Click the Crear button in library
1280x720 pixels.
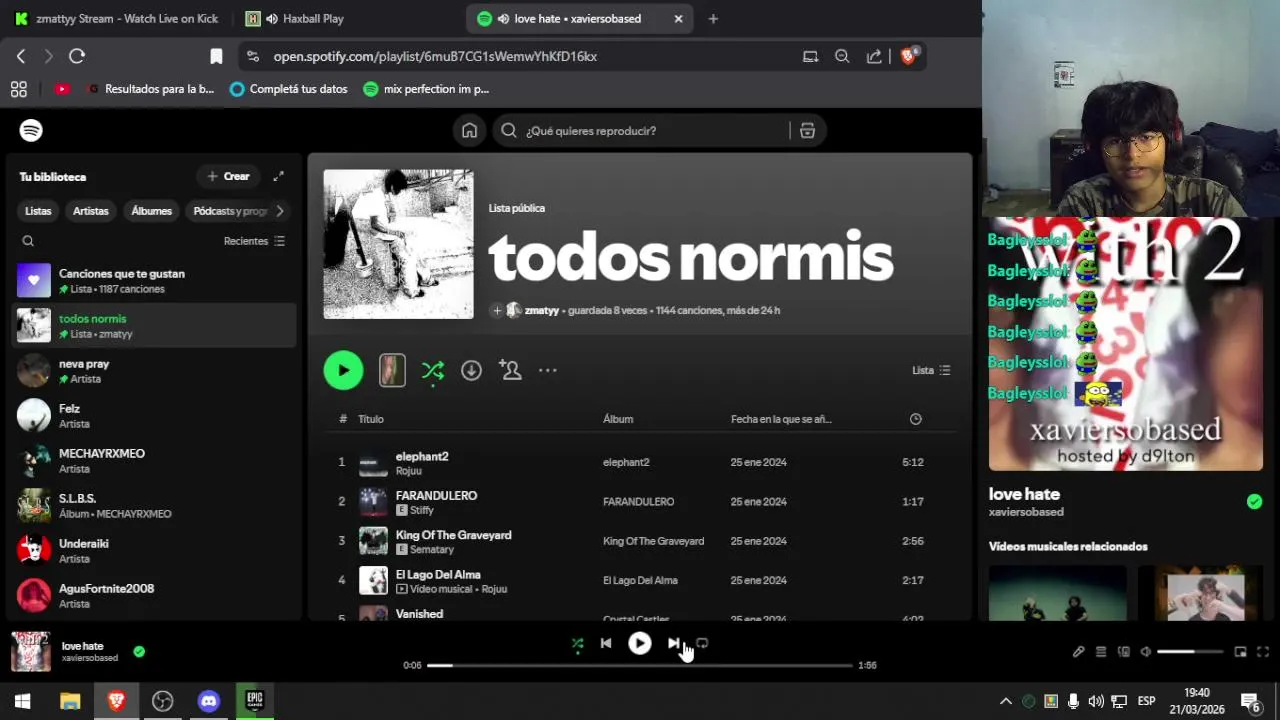(228, 176)
